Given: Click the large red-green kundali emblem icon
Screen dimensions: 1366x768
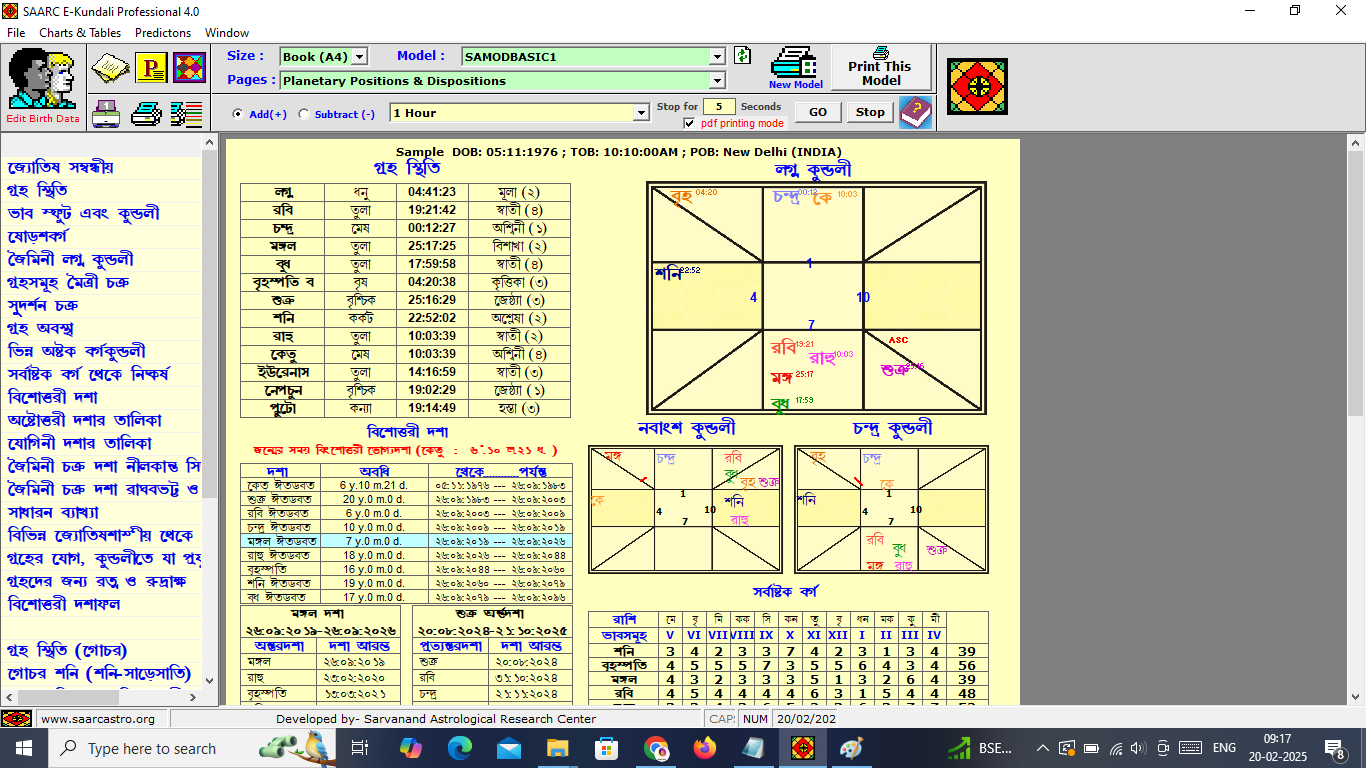Looking at the screenshot, I should pyautogui.click(x=976, y=86).
